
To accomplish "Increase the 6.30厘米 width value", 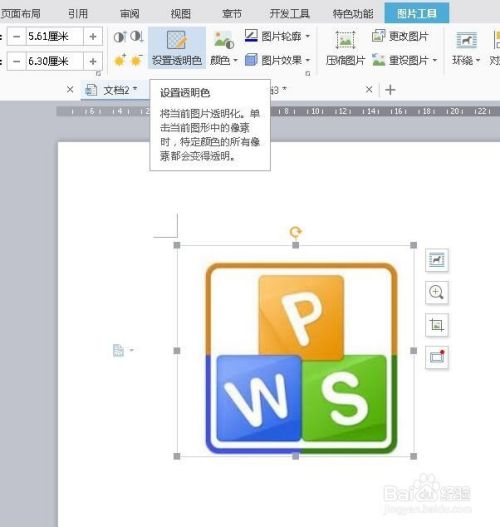I will [93, 62].
